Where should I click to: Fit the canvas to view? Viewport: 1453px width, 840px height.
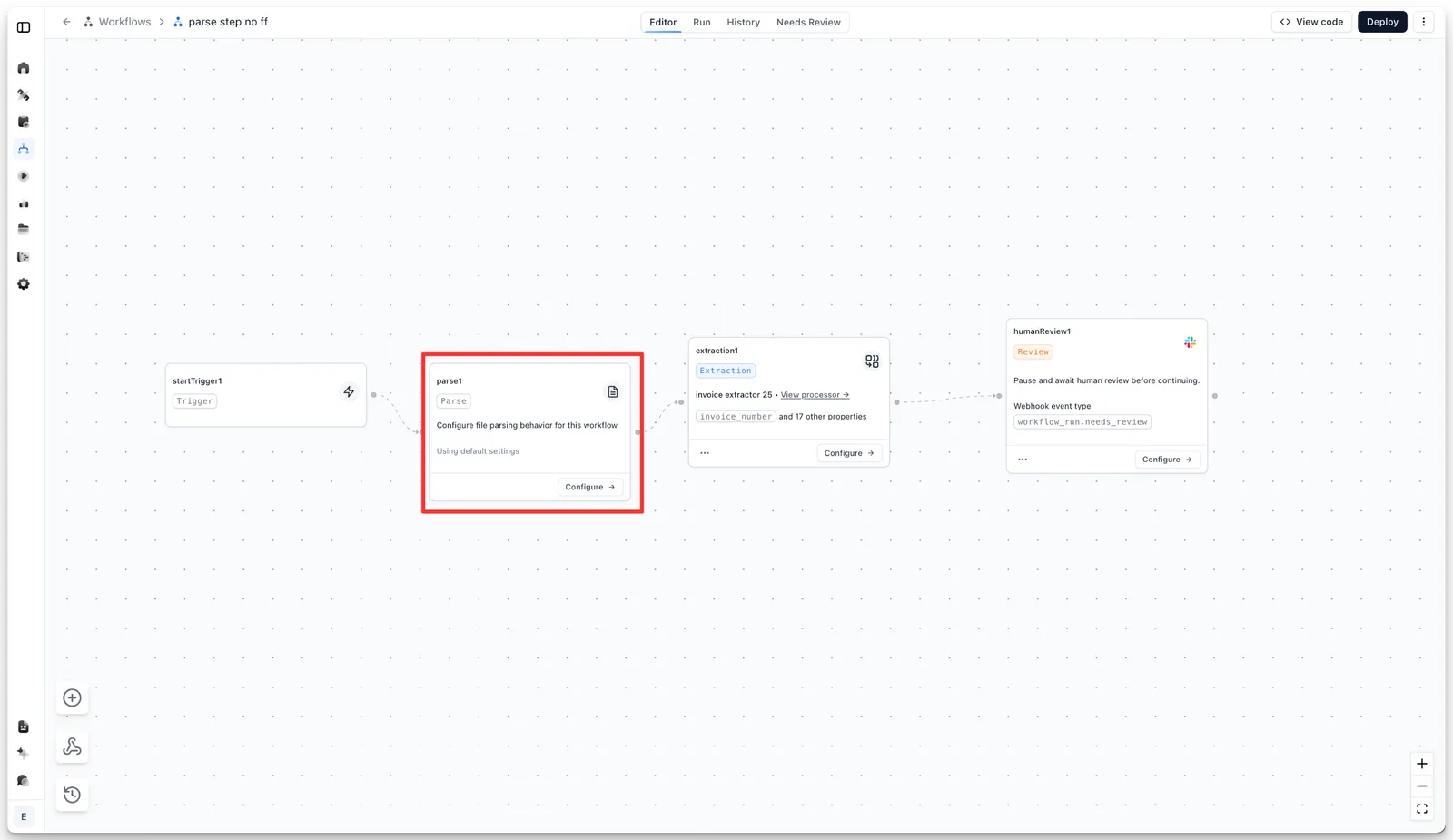click(x=1422, y=809)
